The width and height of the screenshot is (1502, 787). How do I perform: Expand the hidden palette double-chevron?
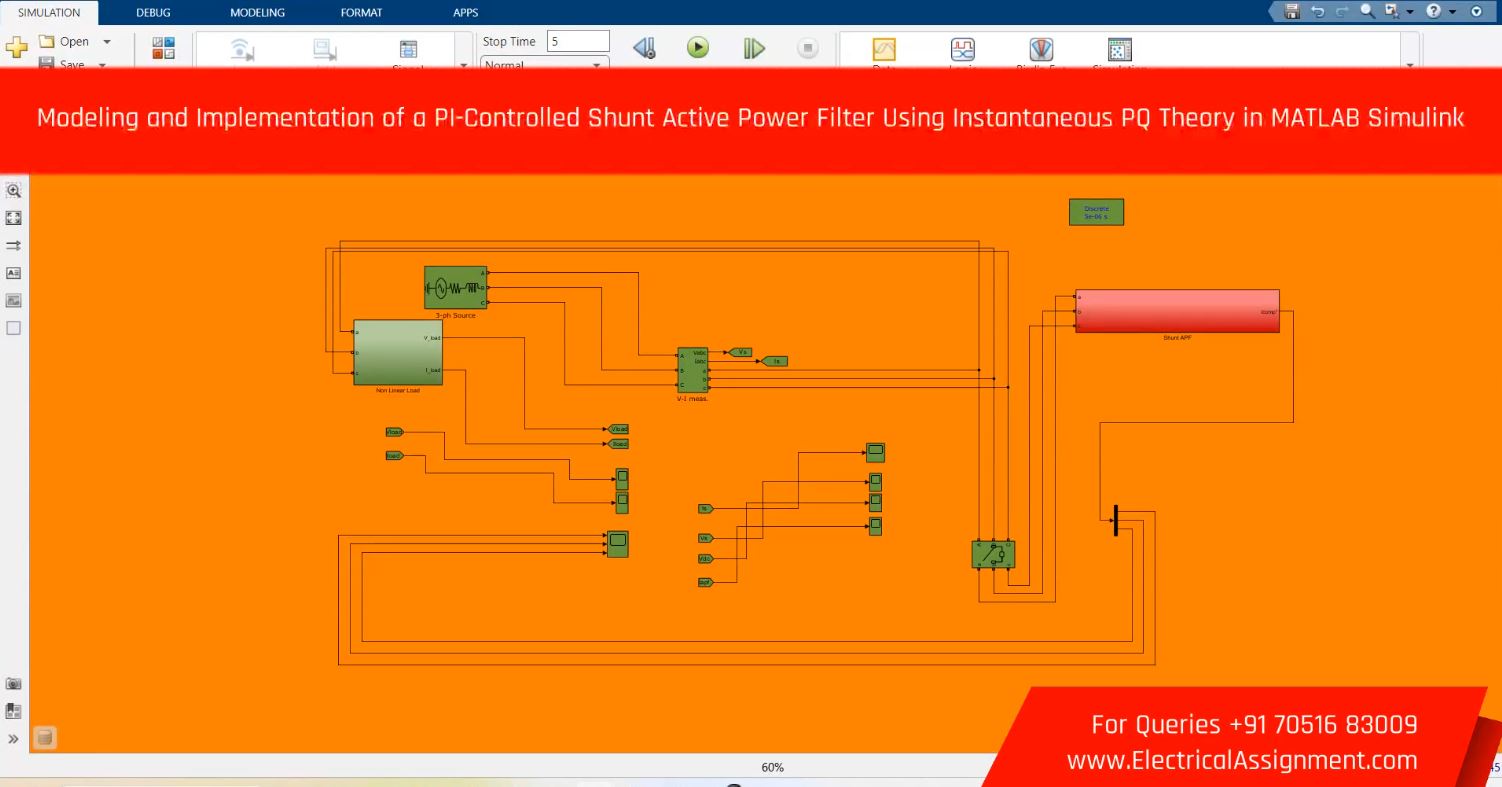click(14, 739)
